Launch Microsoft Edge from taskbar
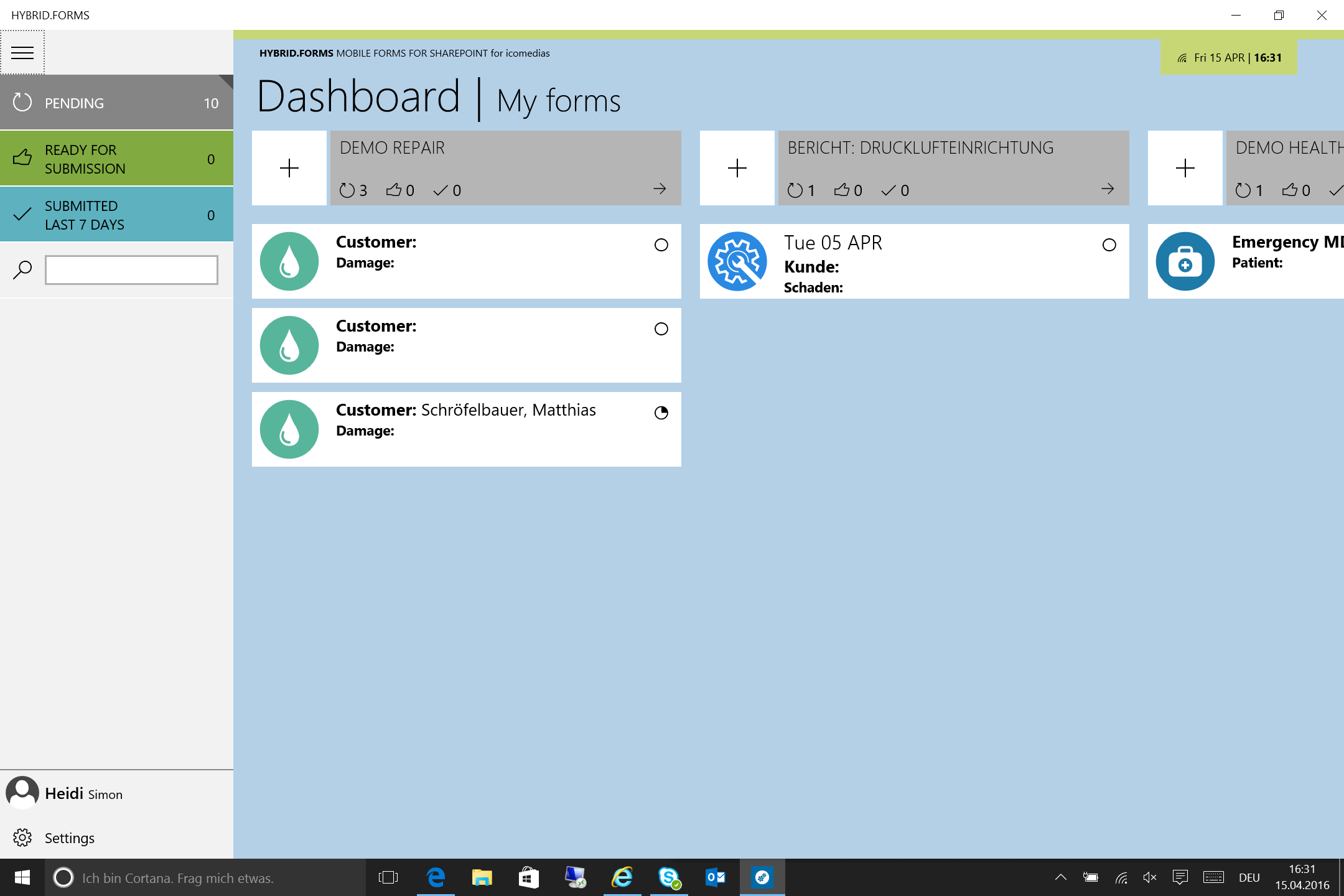 pos(436,877)
